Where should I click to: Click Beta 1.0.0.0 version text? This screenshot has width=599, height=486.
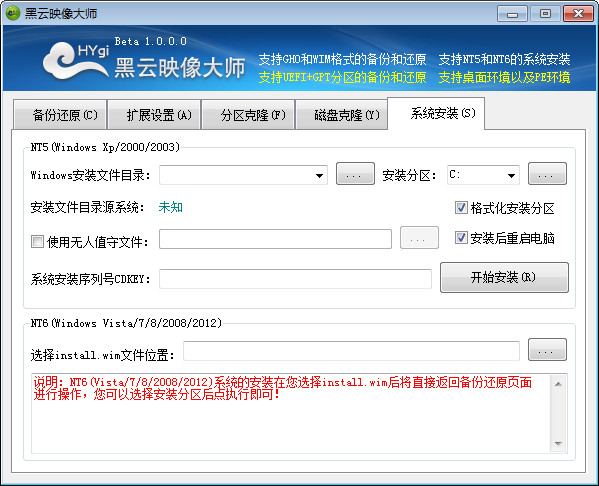[x=151, y=41]
